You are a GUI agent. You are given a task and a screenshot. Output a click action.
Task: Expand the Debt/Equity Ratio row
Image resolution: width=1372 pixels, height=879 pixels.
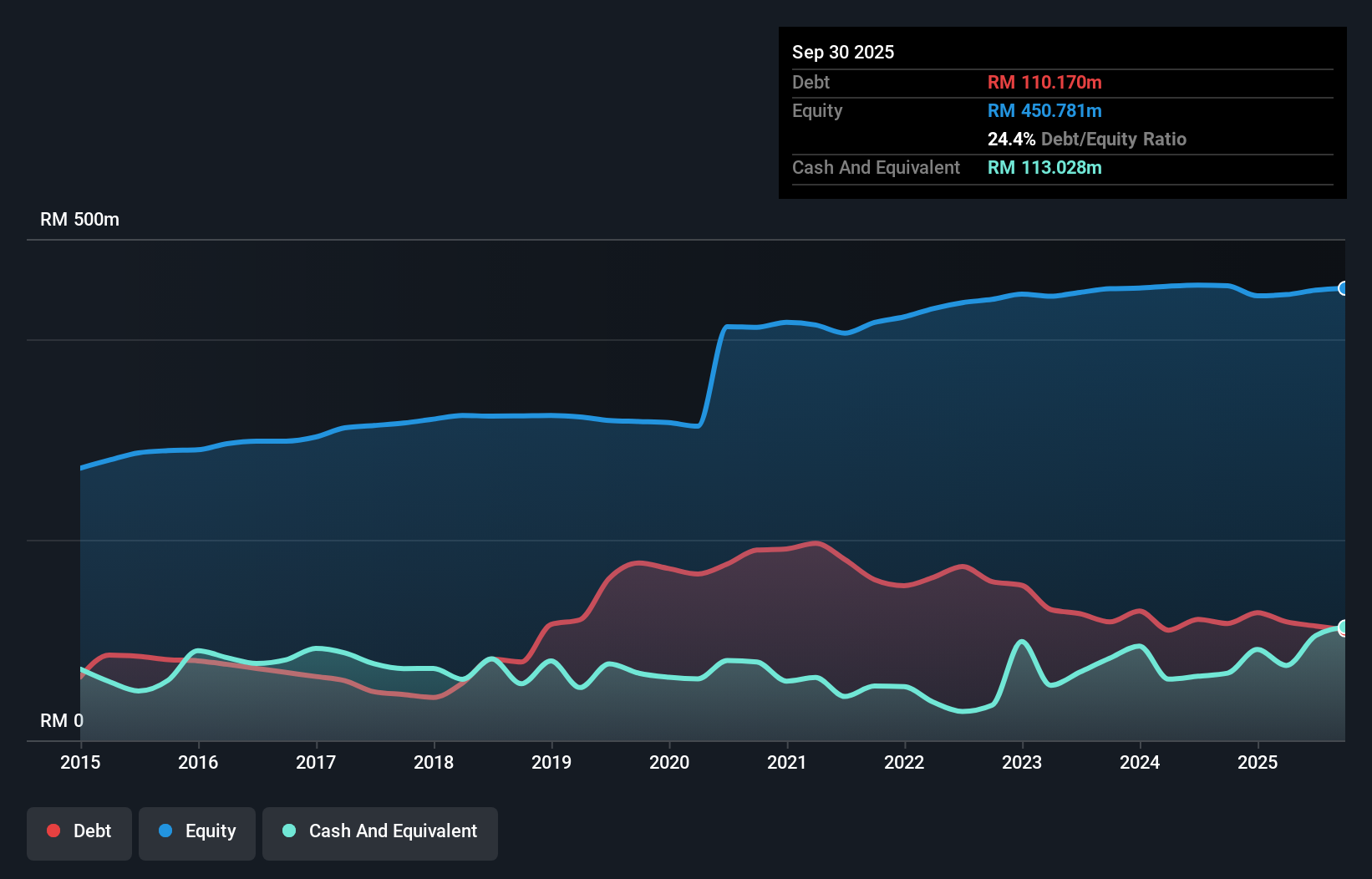tap(1087, 139)
